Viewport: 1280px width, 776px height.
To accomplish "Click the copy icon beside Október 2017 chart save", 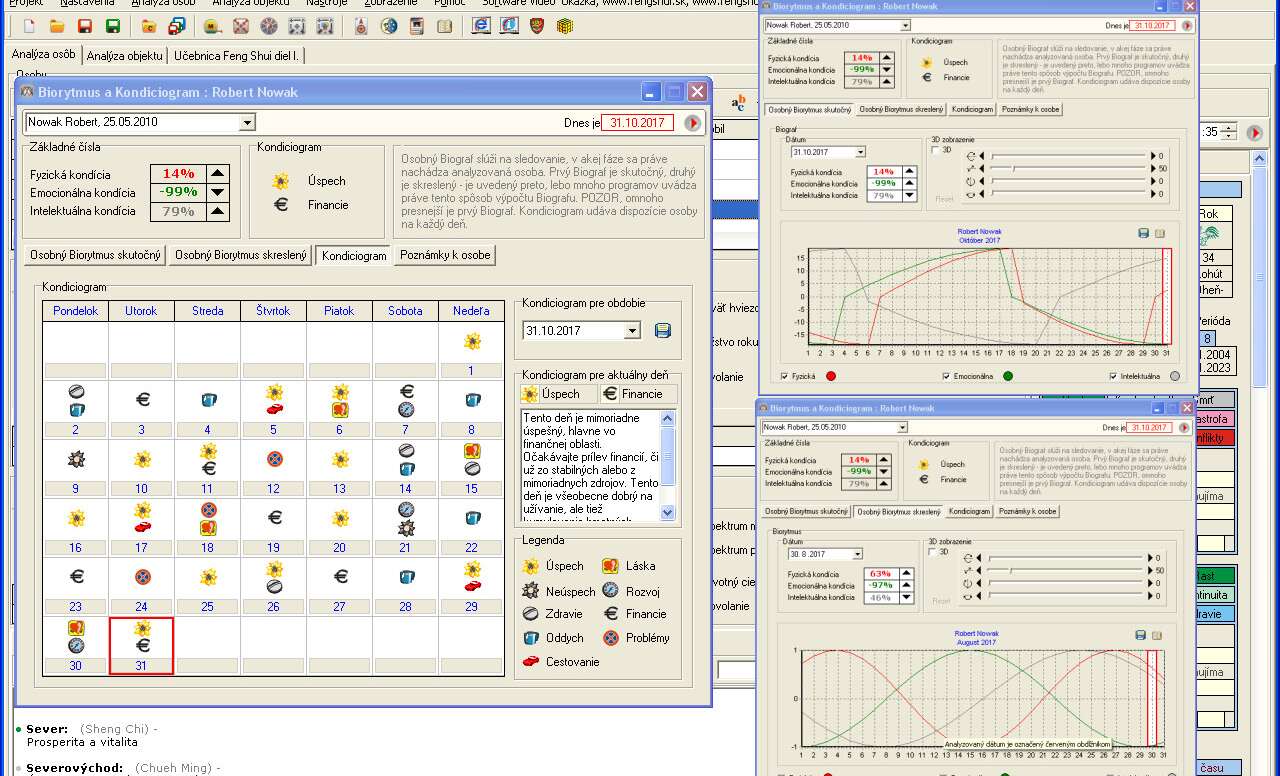I will point(1159,233).
